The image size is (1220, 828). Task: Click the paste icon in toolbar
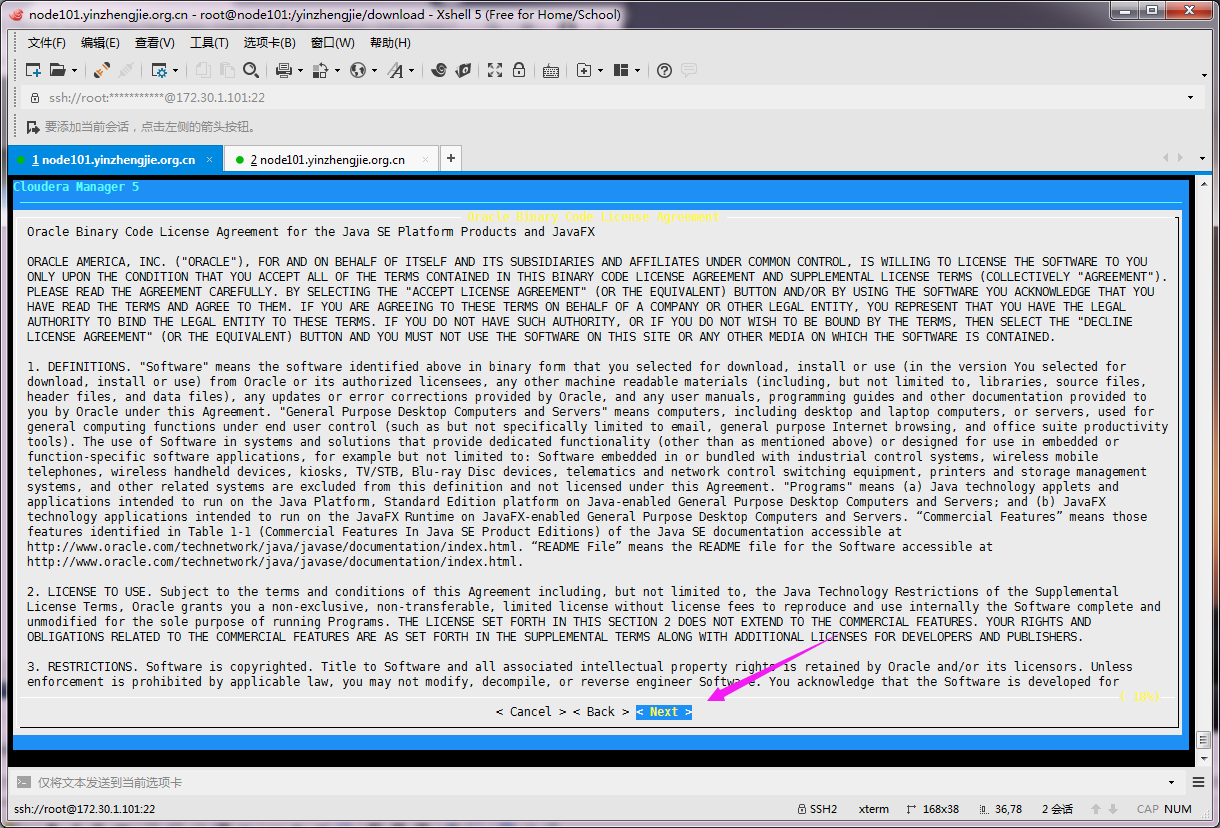(x=227, y=70)
